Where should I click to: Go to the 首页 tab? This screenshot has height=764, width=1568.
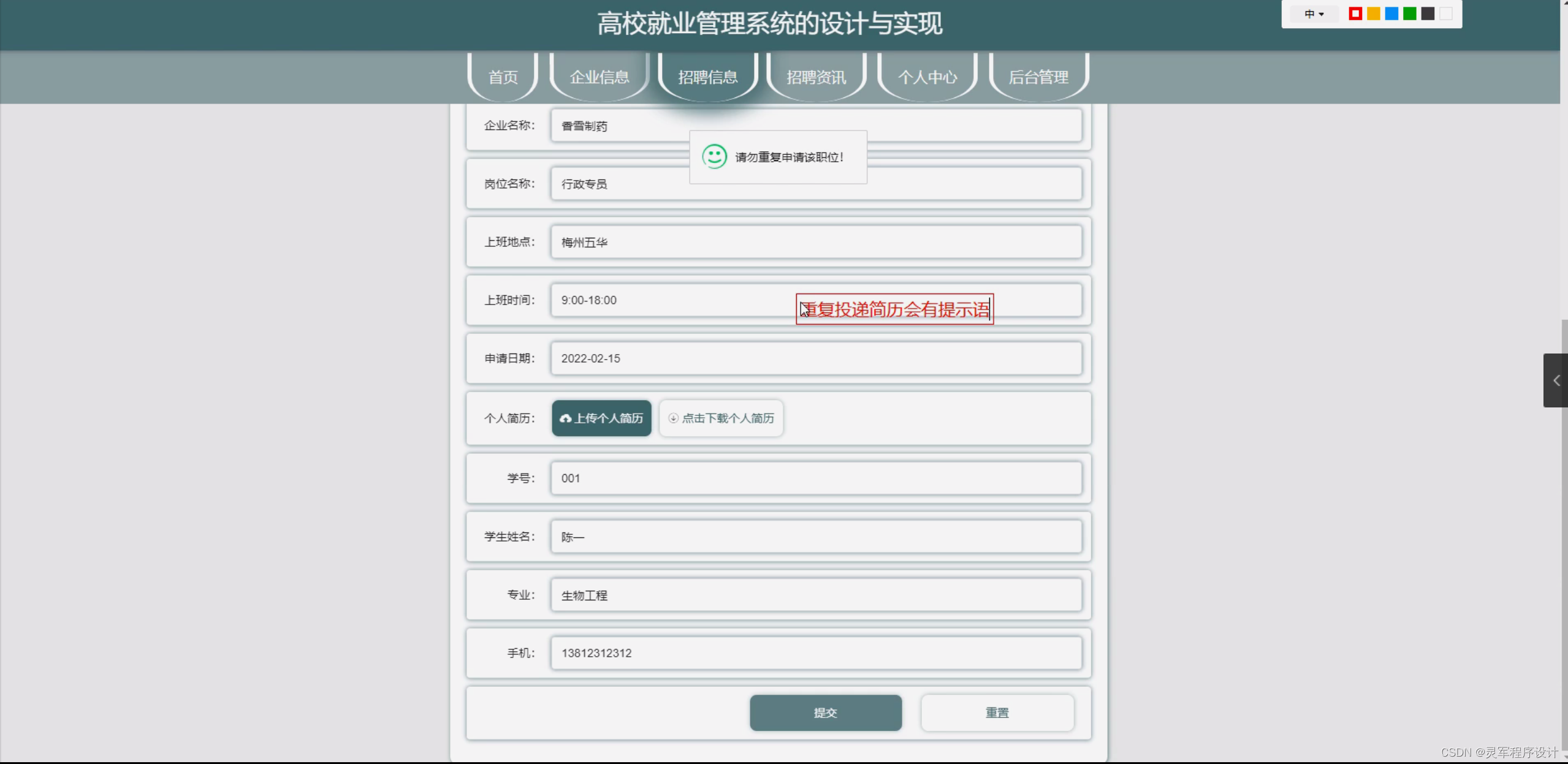pyautogui.click(x=503, y=77)
